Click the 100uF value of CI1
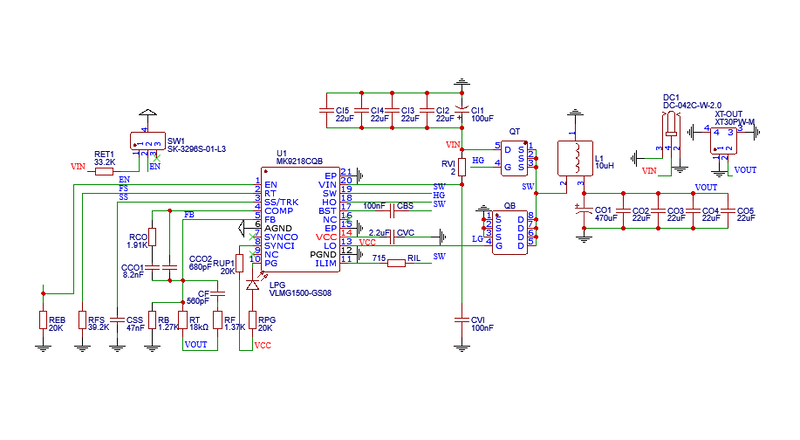The width and height of the screenshot is (800, 440). click(x=482, y=118)
